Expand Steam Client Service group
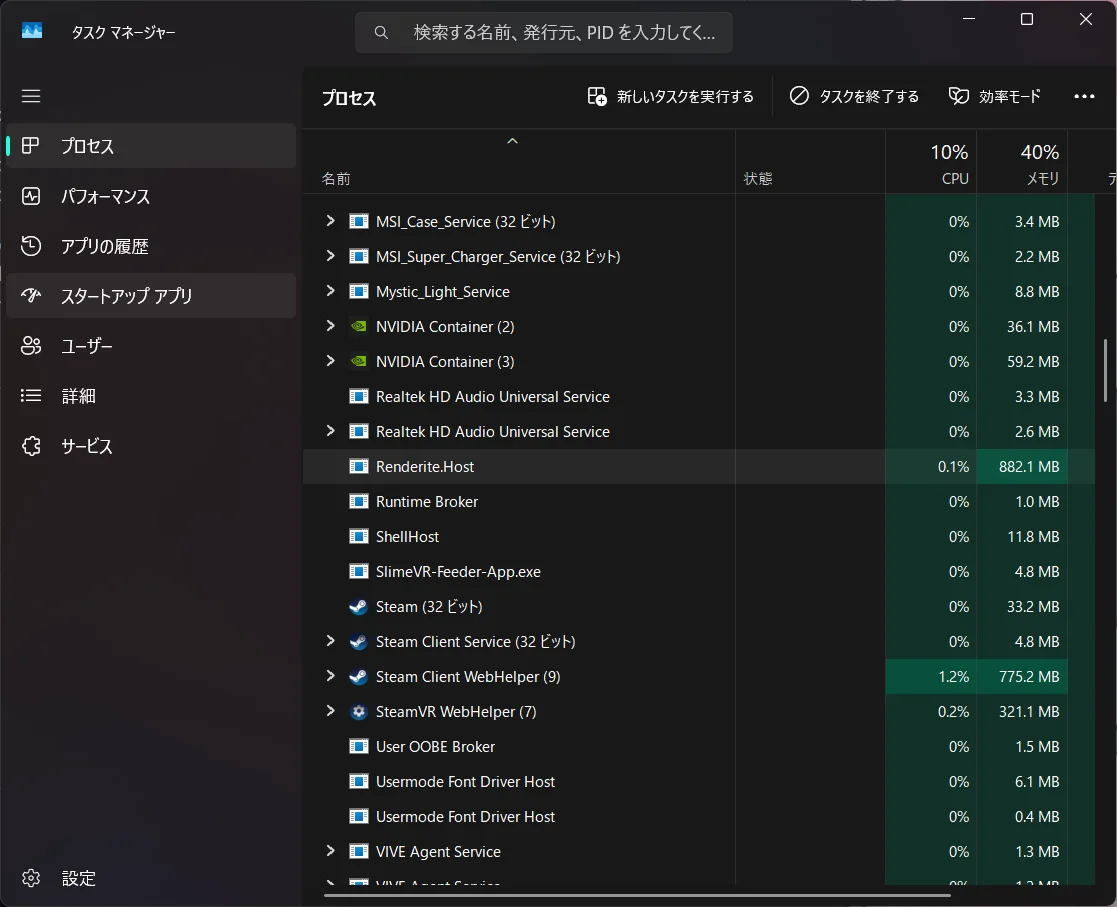1117x907 pixels. [330, 641]
